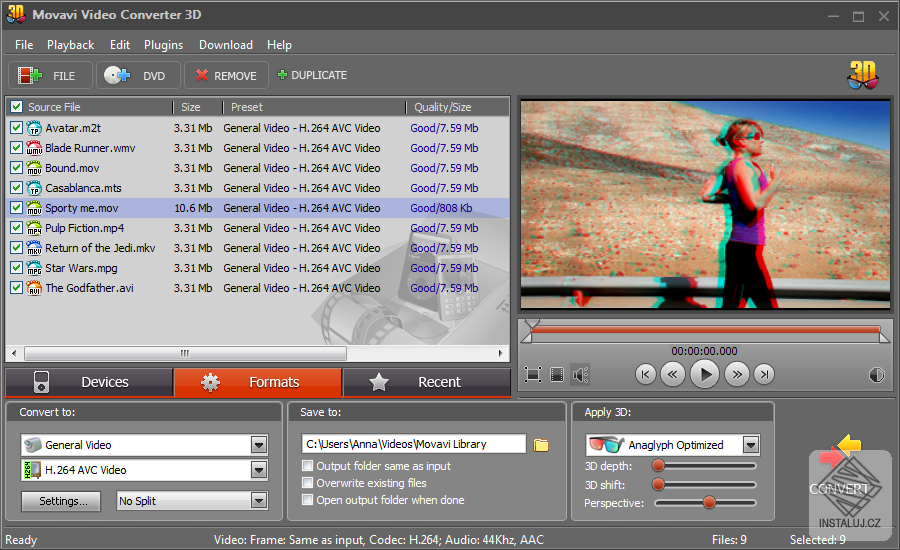
Task: Click the fast forward playback button
Action: pos(737,375)
